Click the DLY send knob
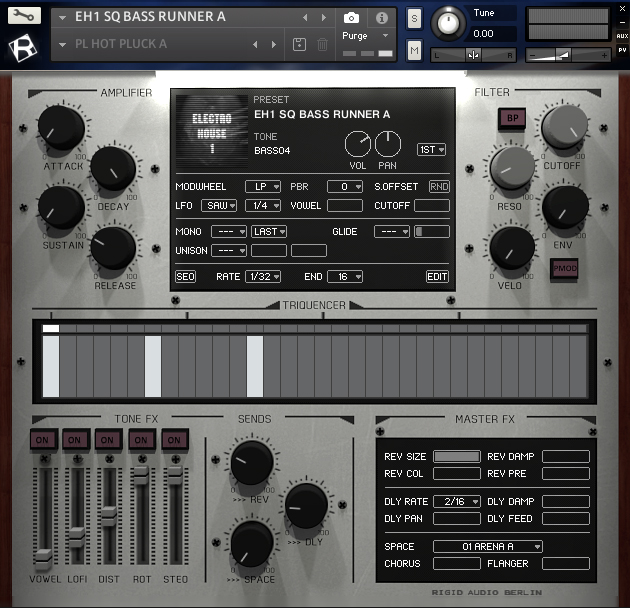The height and width of the screenshot is (608, 630). click(306, 506)
